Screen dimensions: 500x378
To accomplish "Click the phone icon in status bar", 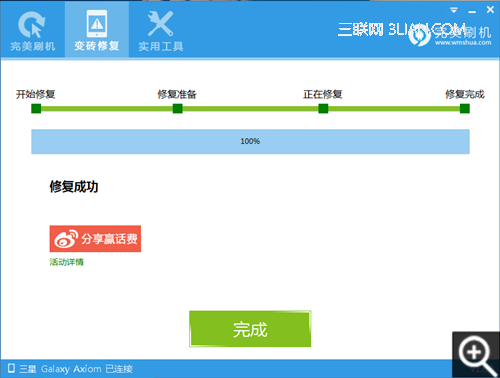I will [x=11, y=368].
